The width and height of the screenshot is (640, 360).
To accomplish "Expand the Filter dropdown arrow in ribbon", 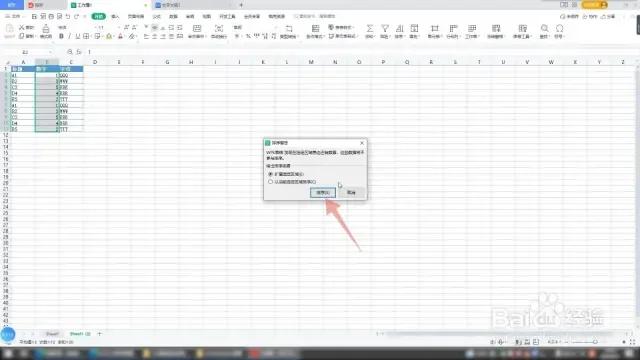I will pyautogui.click(x=389, y=36).
